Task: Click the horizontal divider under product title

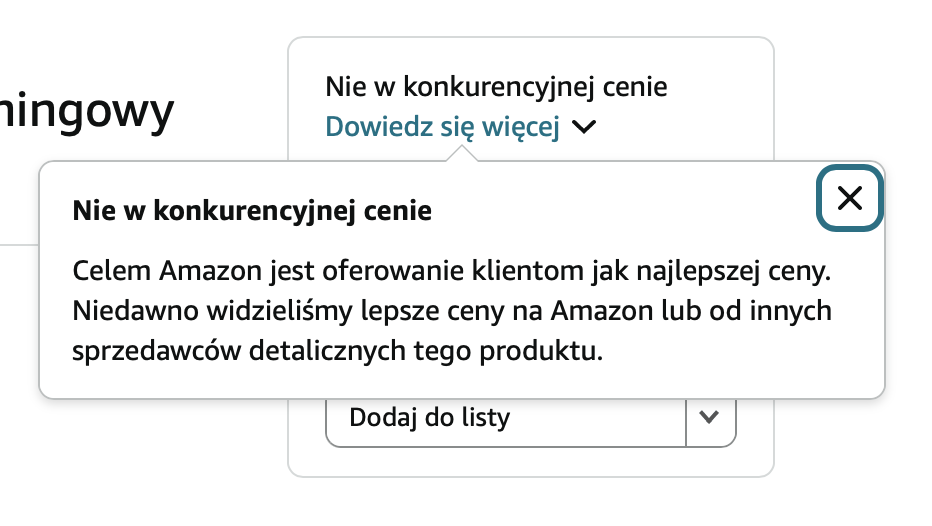Action: coord(18,243)
